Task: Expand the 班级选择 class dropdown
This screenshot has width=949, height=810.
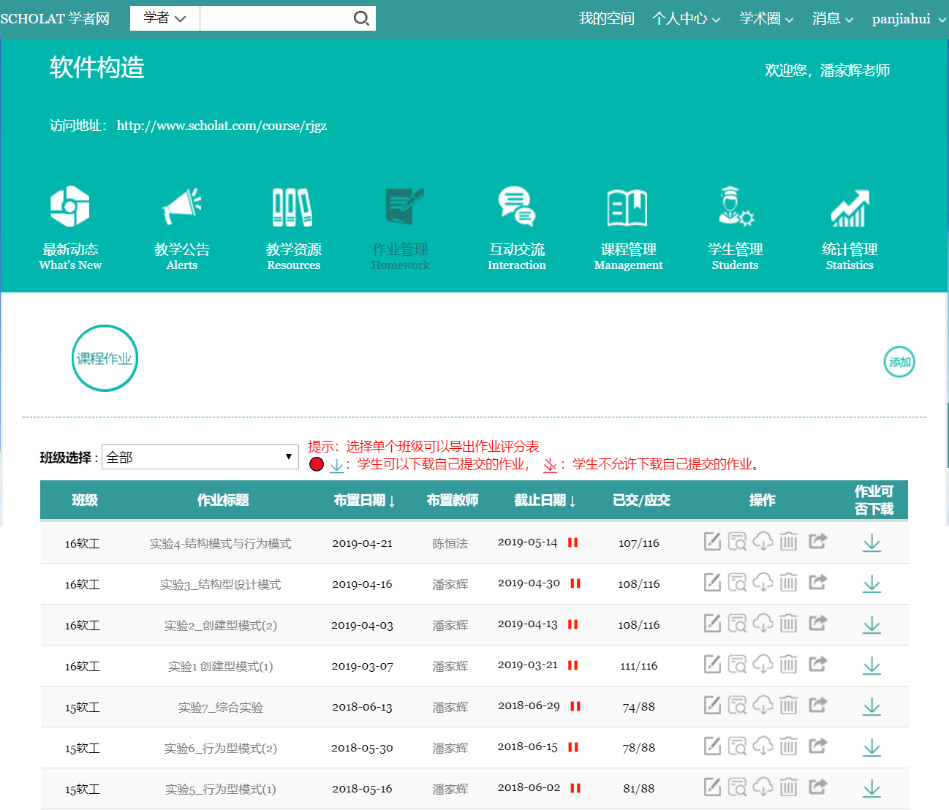Action: [x=200, y=457]
